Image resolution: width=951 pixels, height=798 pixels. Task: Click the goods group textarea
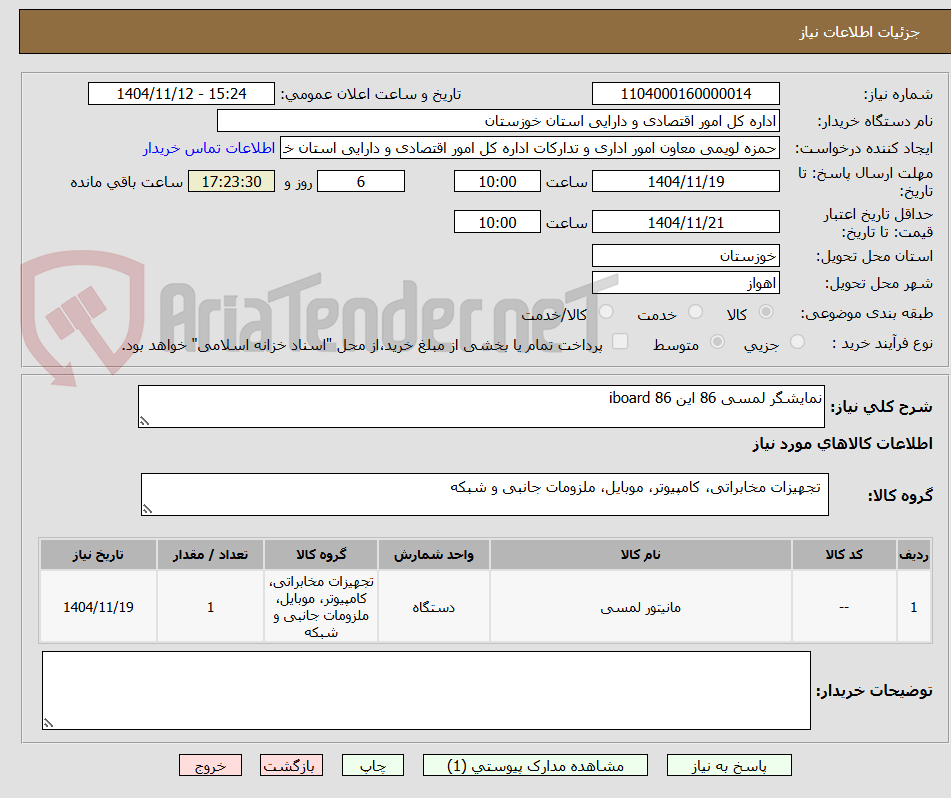pyautogui.click(x=485, y=495)
